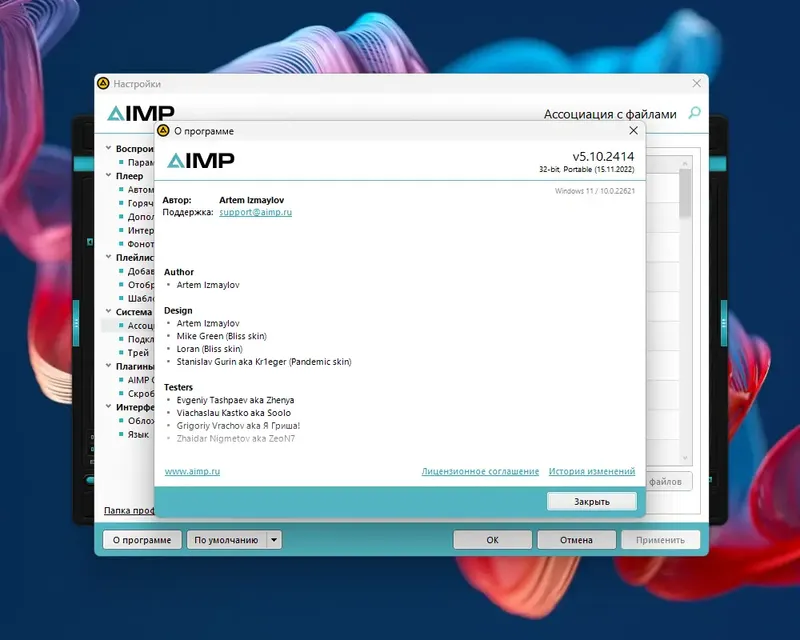Click the AIMP icon in О программе title bar
The width and height of the screenshot is (800, 640).
(x=163, y=131)
